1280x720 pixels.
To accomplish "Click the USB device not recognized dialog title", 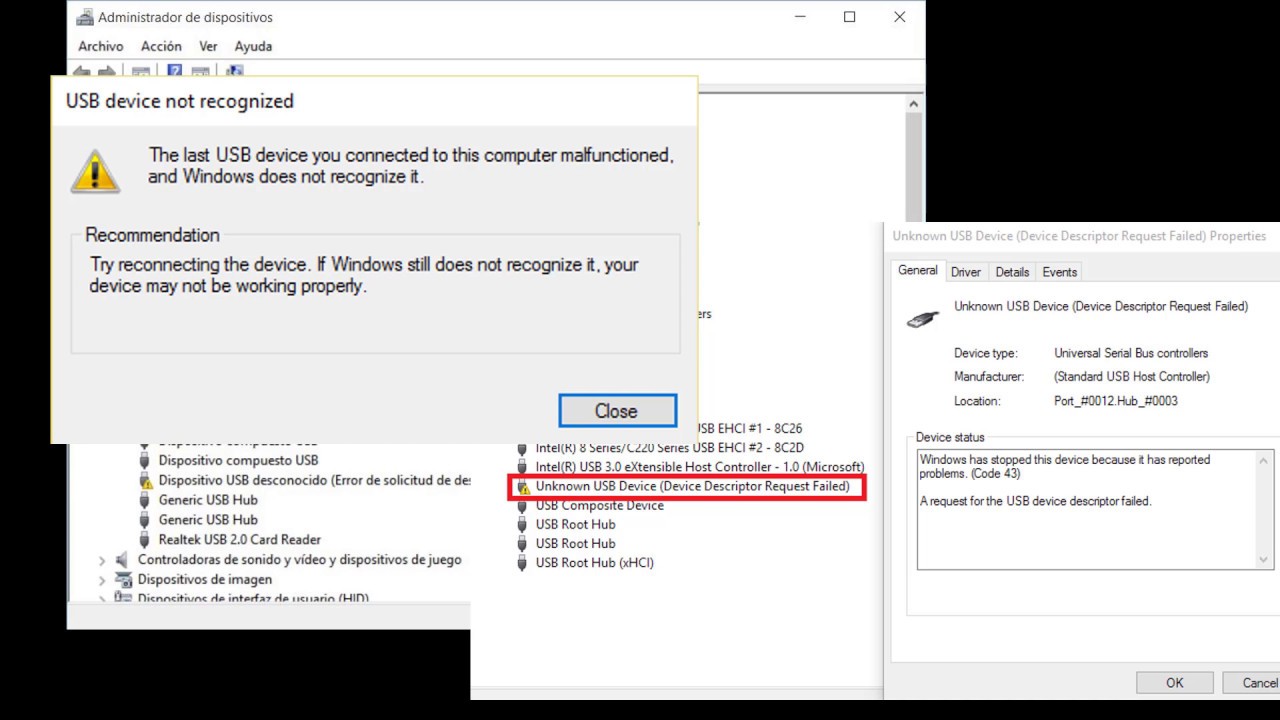I will click(180, 101).
